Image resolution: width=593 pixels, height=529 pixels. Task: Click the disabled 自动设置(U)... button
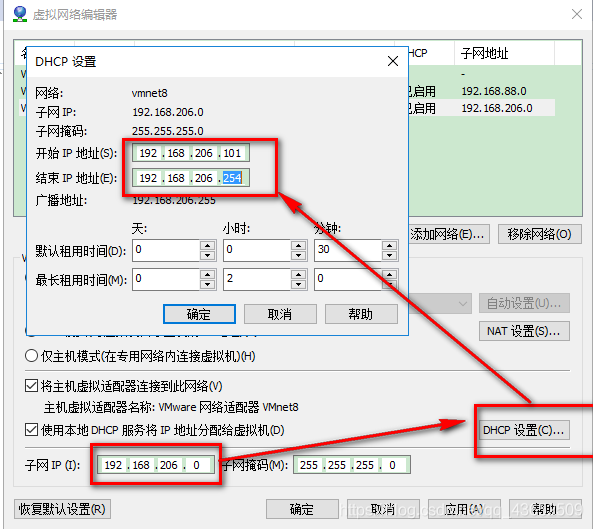point(524,303)
